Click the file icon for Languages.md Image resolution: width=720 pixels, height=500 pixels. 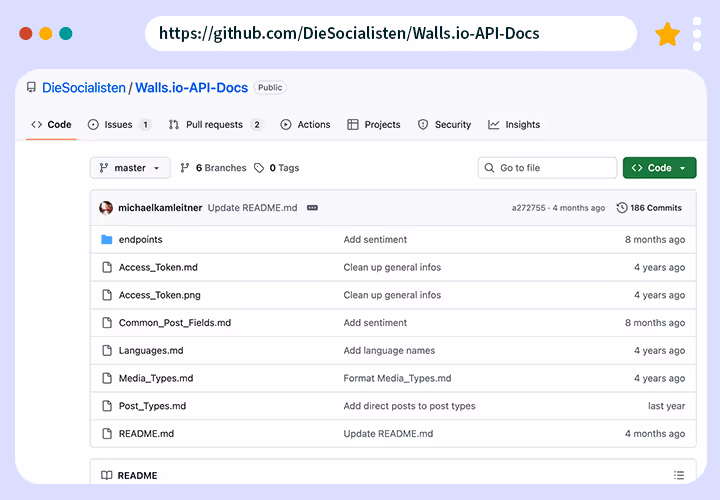tap(107, 350)
